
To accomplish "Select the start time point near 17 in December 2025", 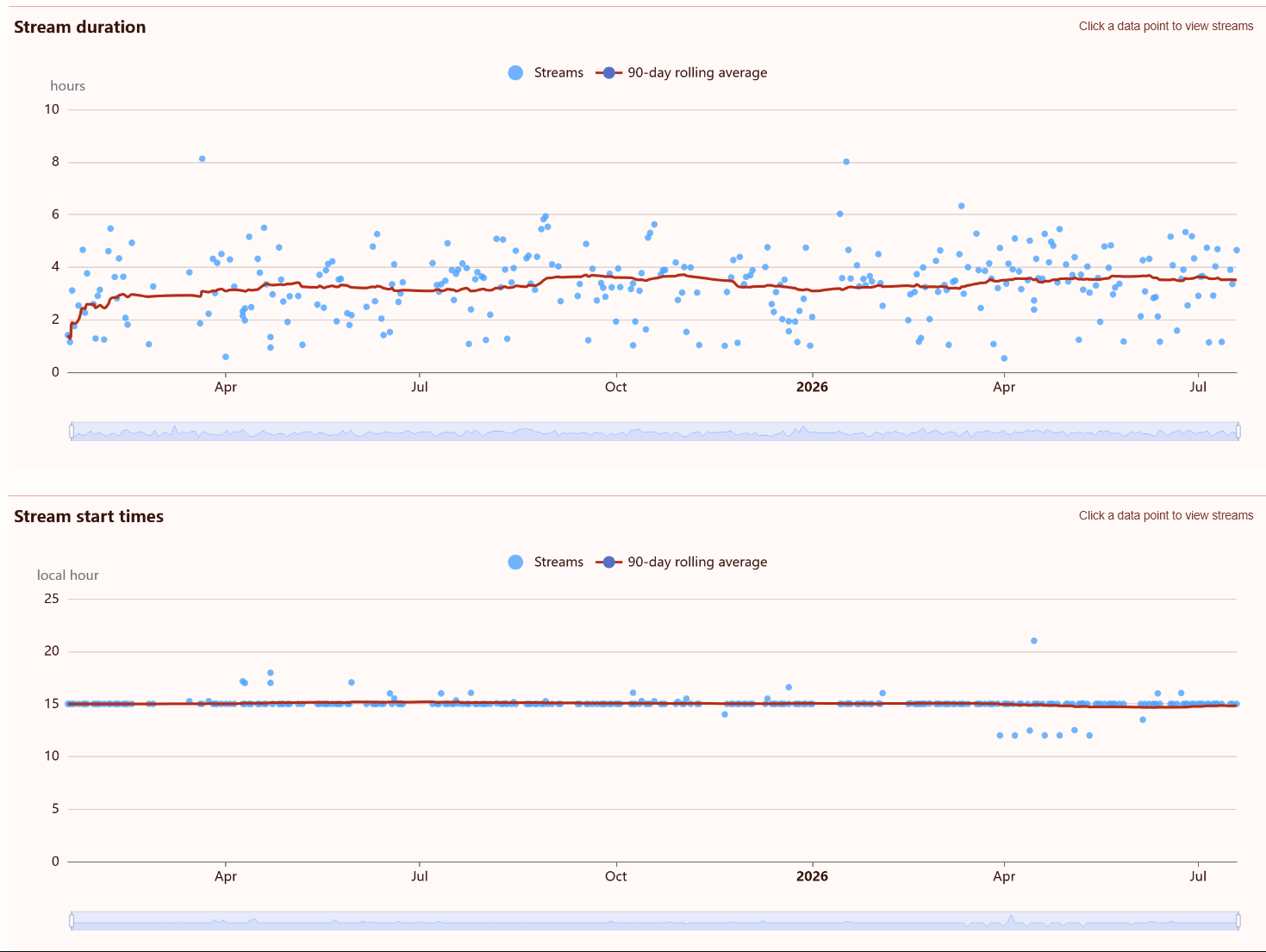I will point(789,688).
